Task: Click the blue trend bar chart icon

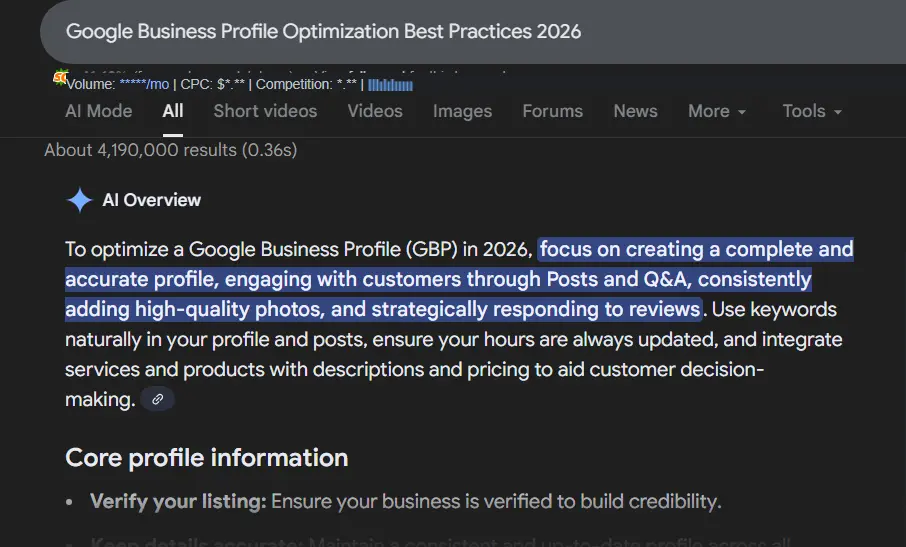Action: click(x=390, y=85)
